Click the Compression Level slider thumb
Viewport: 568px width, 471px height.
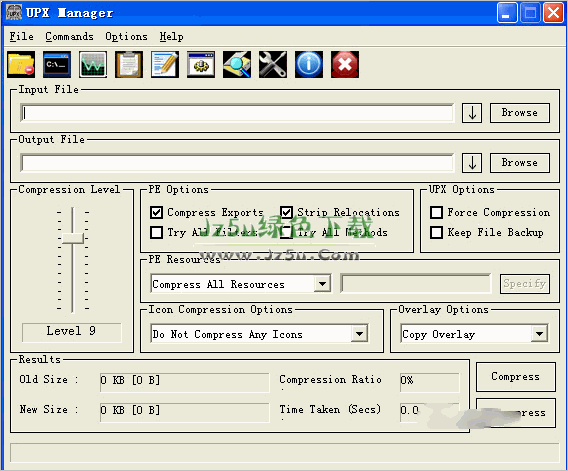pyautogui.click(x=73, y=238)
